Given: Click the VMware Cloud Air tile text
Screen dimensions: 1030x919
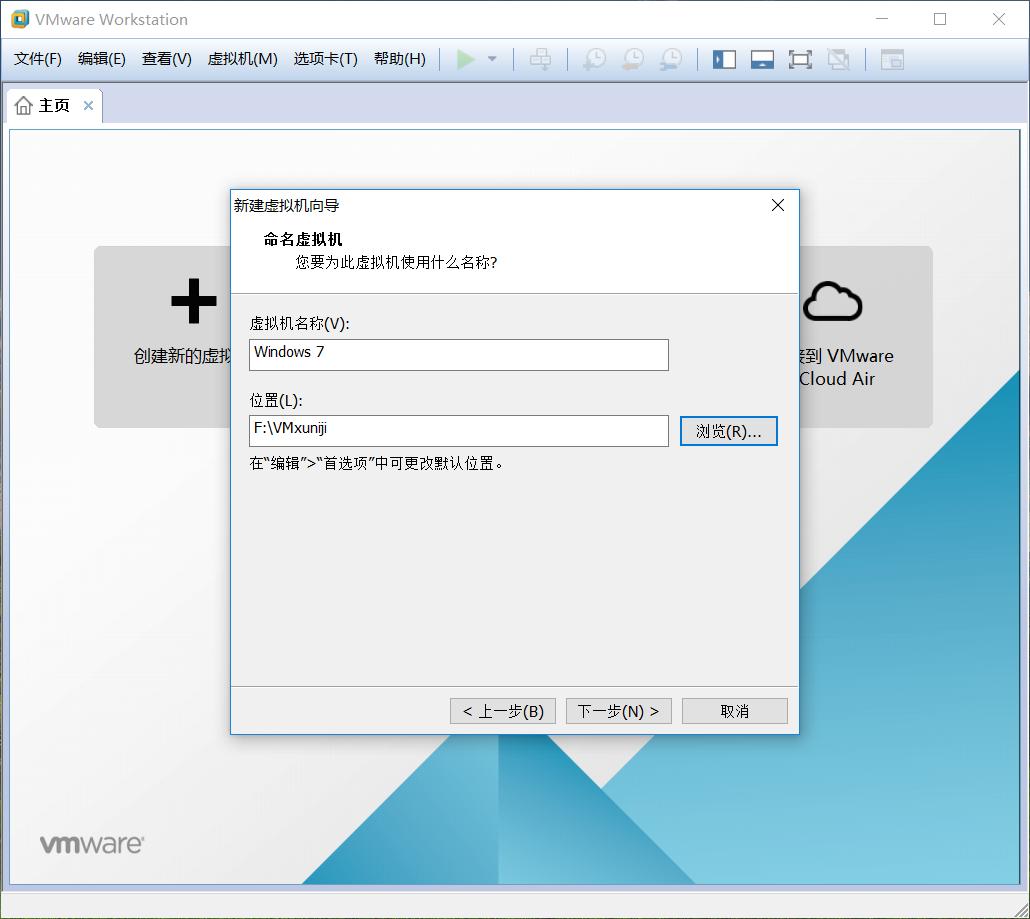Looking at the screenshot, I should [846, 367].
